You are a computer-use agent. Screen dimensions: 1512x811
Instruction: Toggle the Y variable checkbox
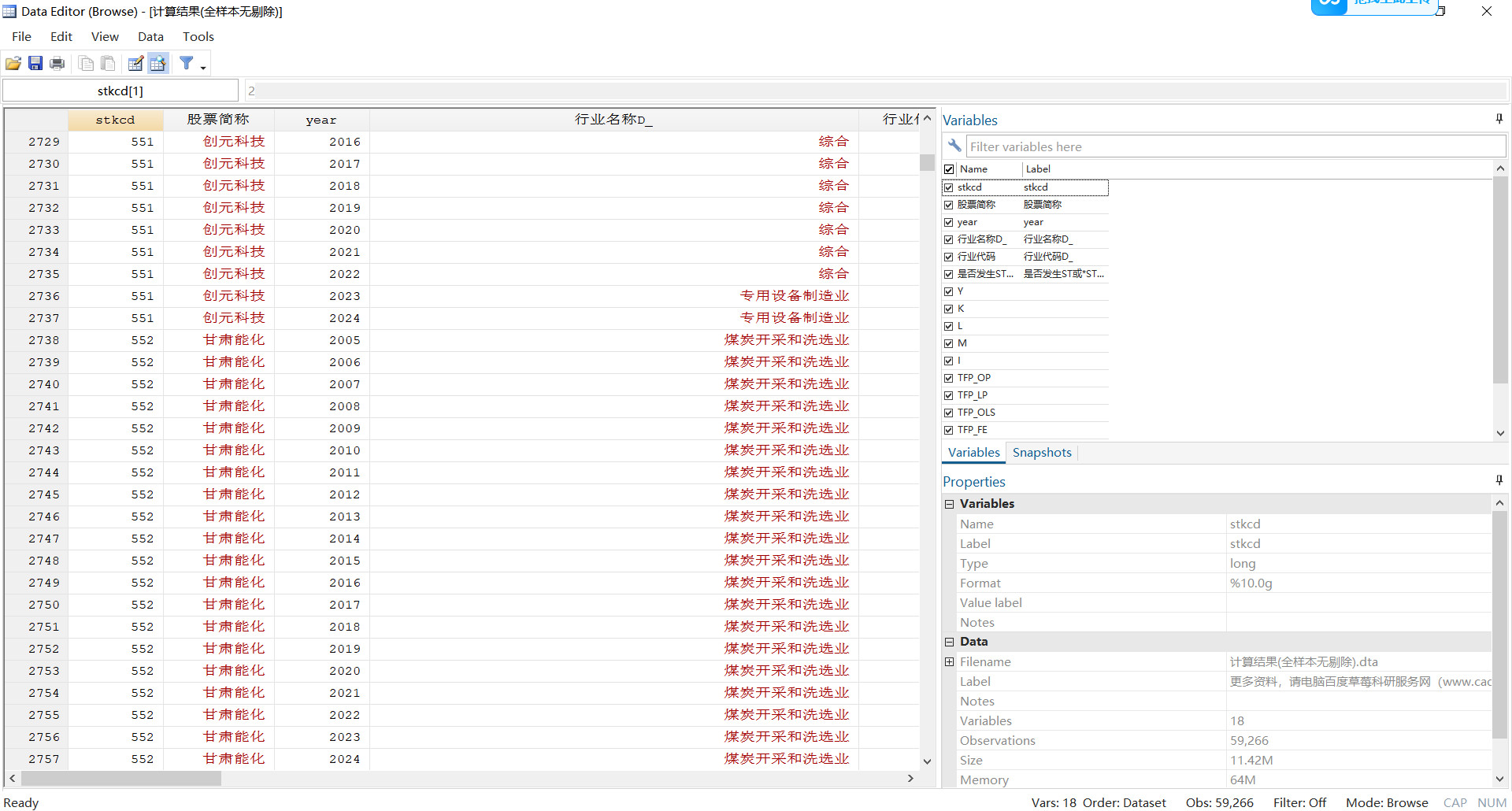949,291
